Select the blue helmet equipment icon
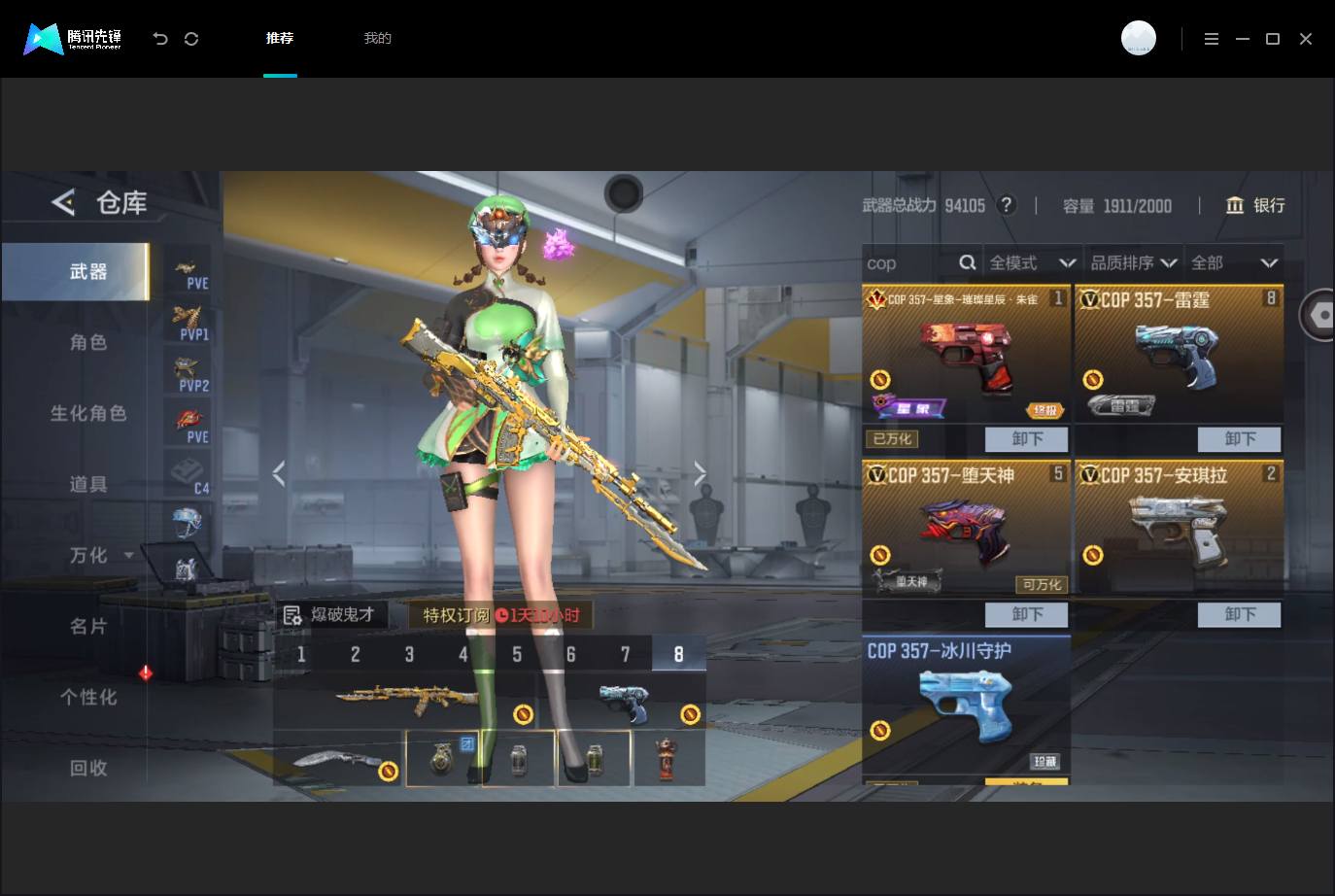1335x896 pixels. 186,523
